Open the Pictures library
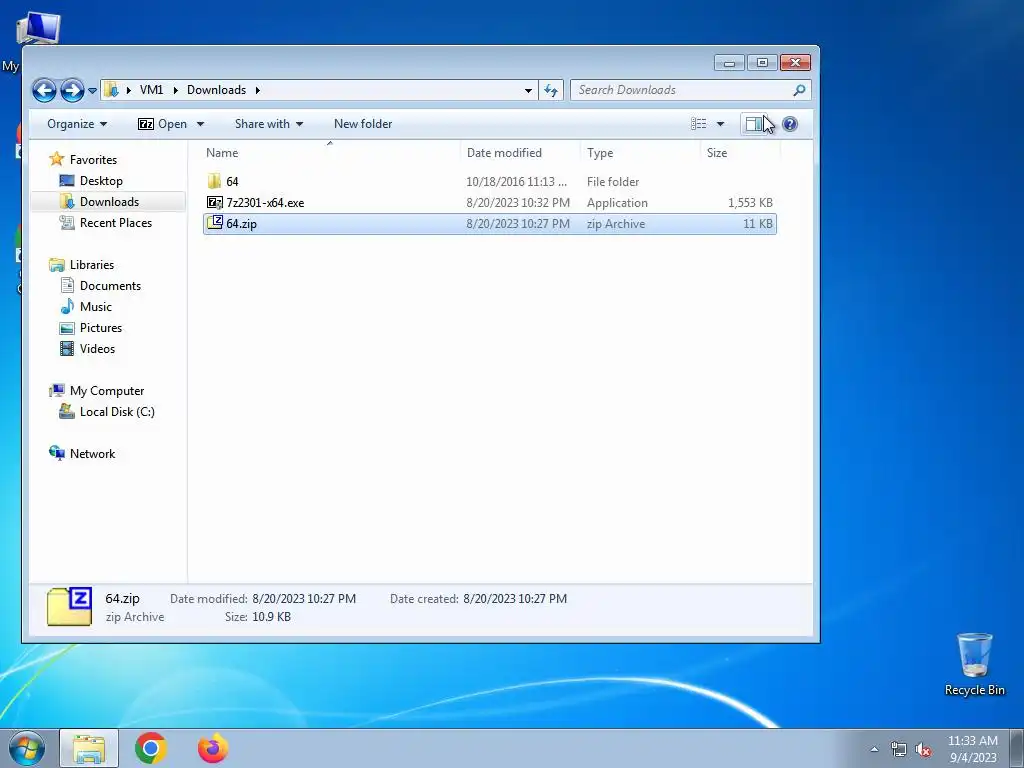The image size is (1024, 768). click(x=101, y=328)
